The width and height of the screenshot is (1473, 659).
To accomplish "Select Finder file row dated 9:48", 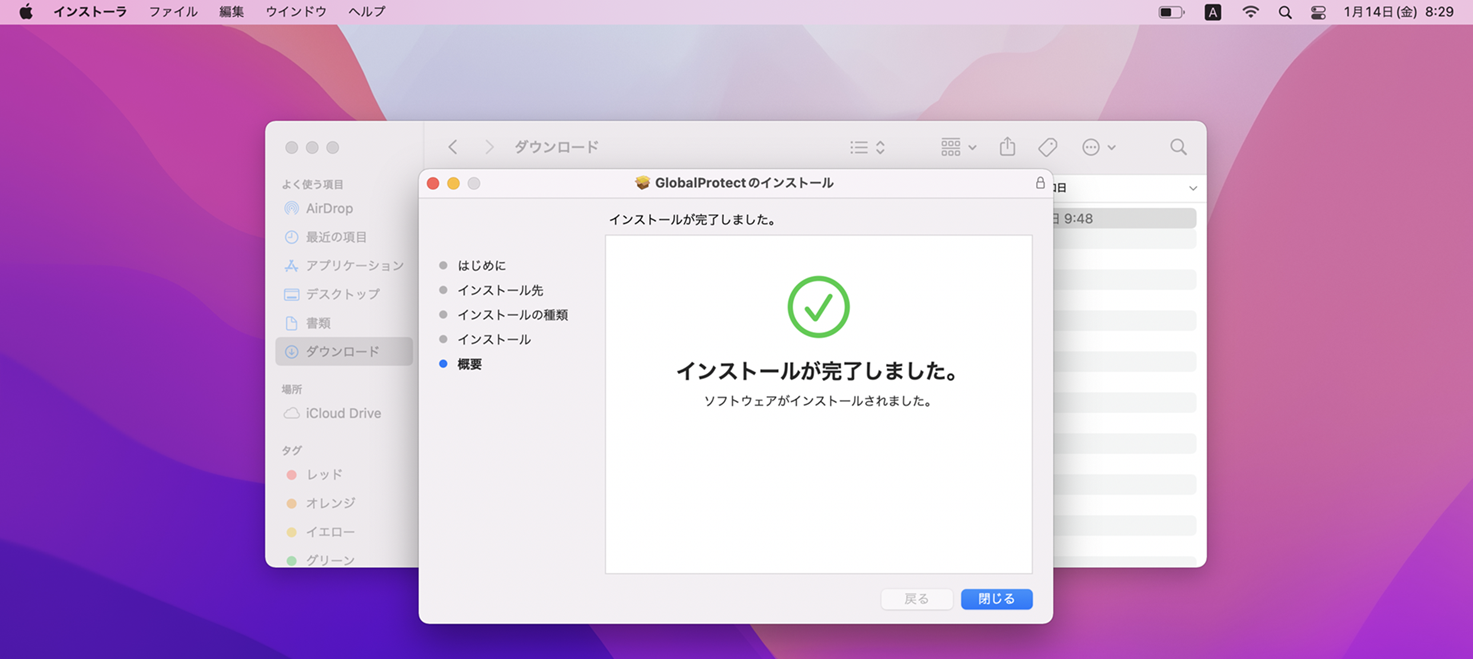I will pyautogui.click(x=1125, y=218).
